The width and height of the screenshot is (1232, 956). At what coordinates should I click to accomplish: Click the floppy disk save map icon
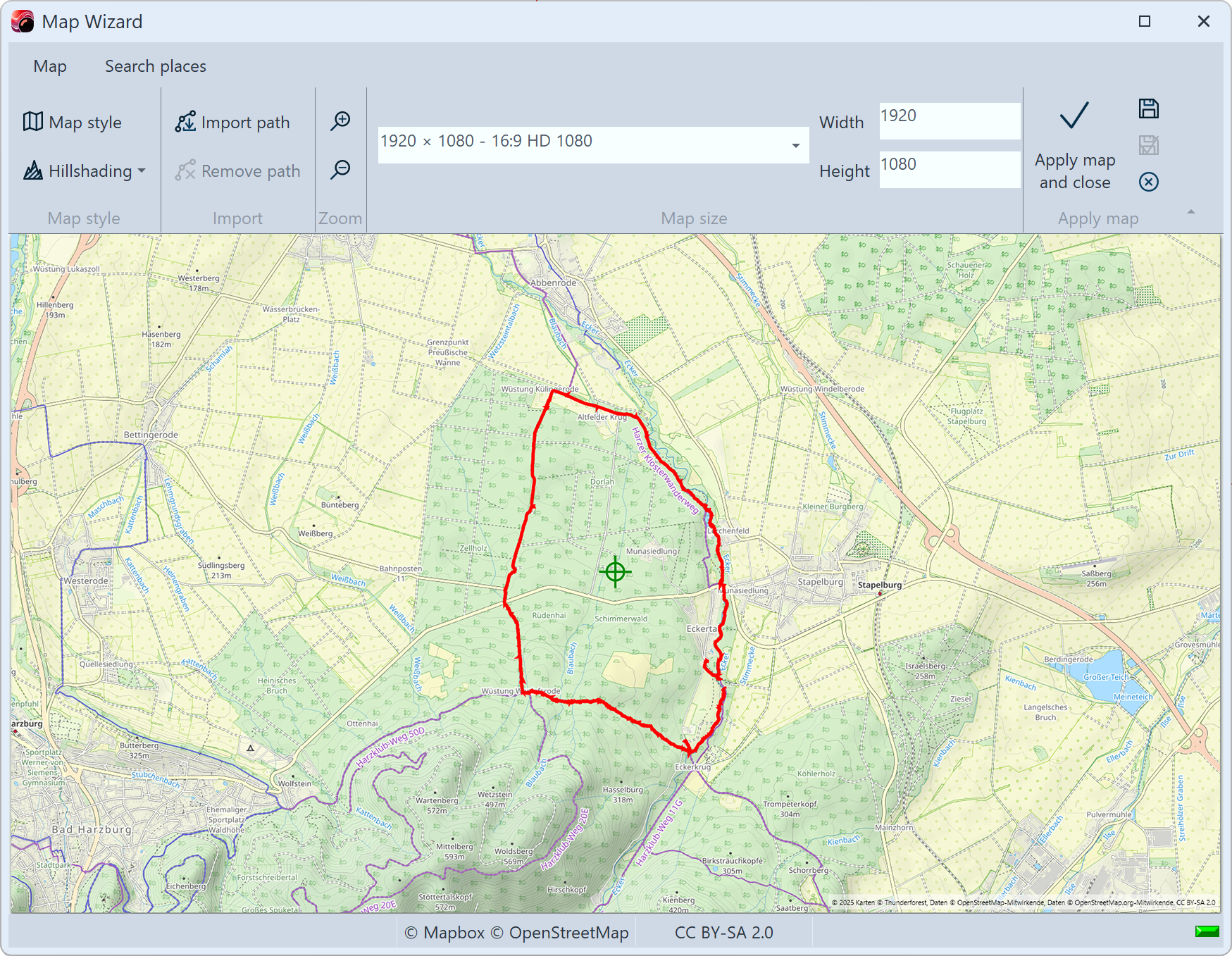tap(1148, 108)
